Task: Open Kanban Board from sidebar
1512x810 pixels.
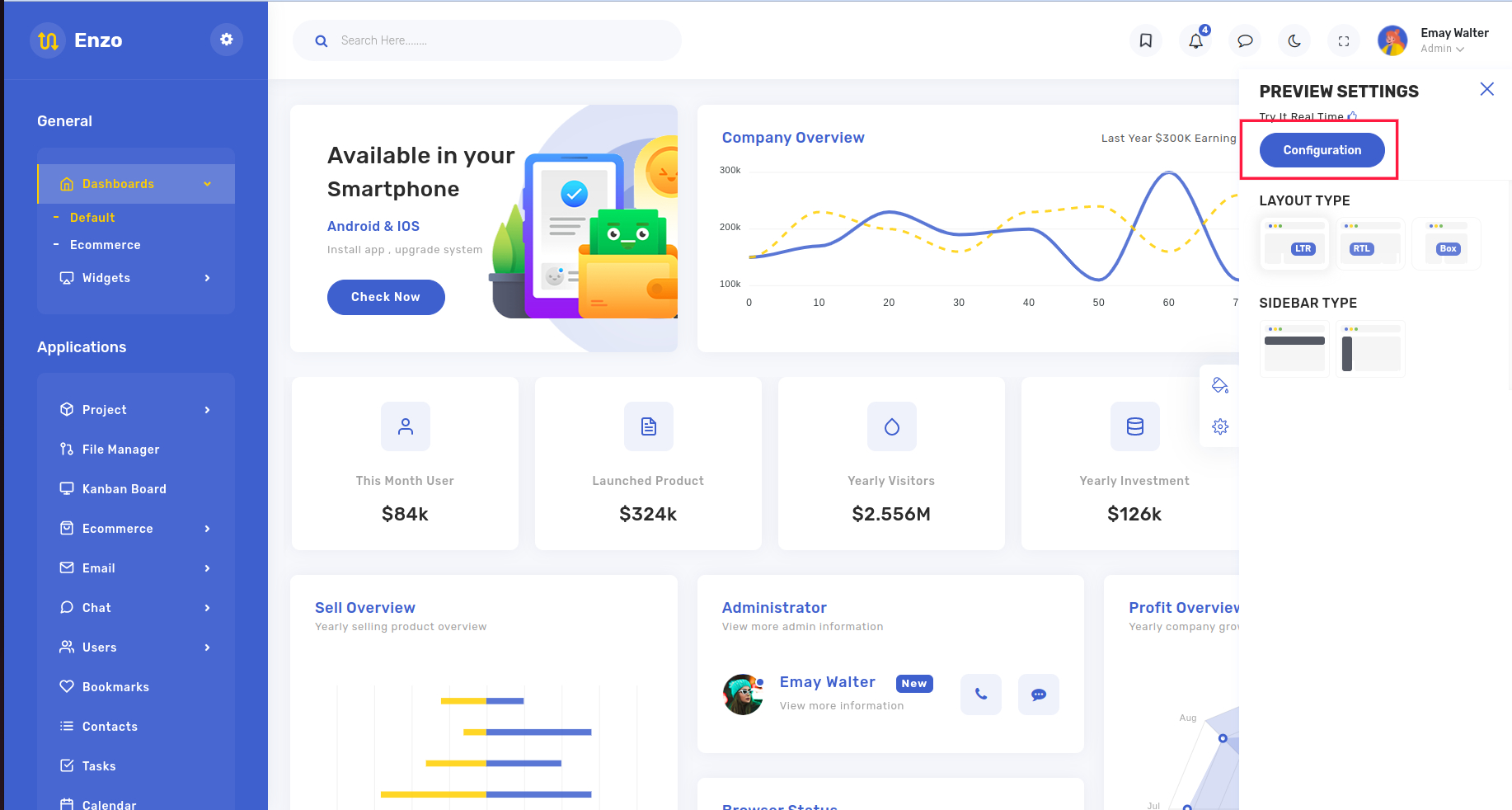Action: (x=124, y=489)
